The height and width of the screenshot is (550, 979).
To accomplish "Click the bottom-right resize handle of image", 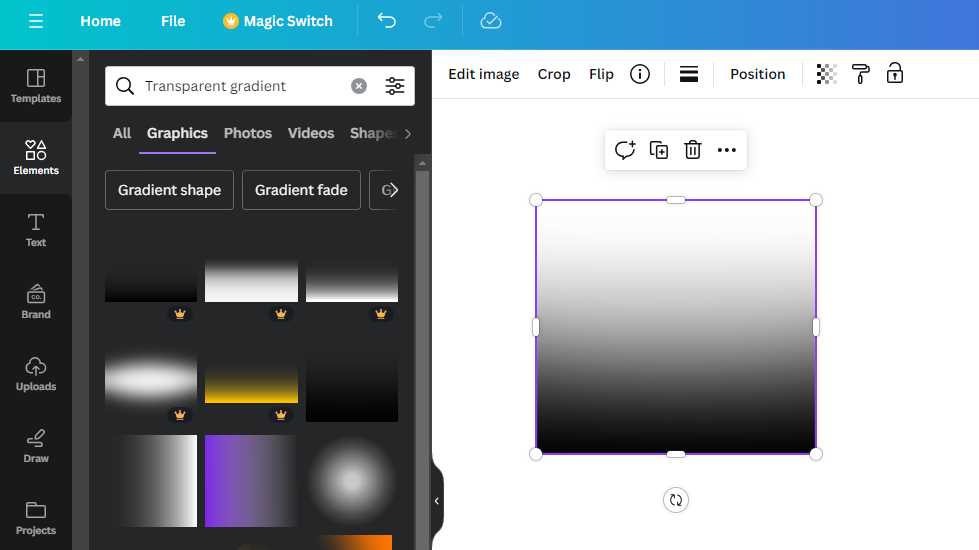I will tap(815, 454).
